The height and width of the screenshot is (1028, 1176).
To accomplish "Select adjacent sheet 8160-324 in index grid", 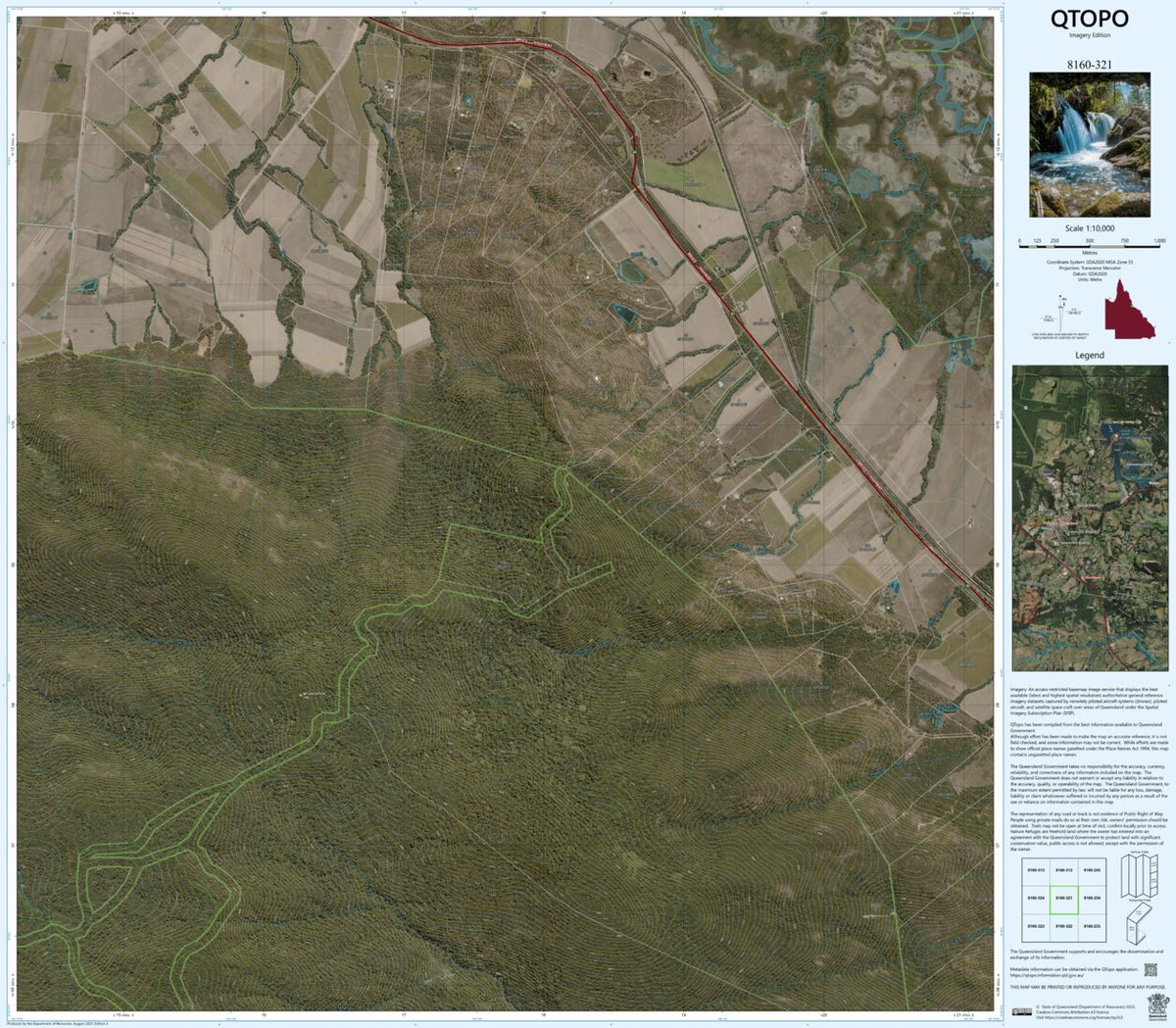I will click(1036, 898).
